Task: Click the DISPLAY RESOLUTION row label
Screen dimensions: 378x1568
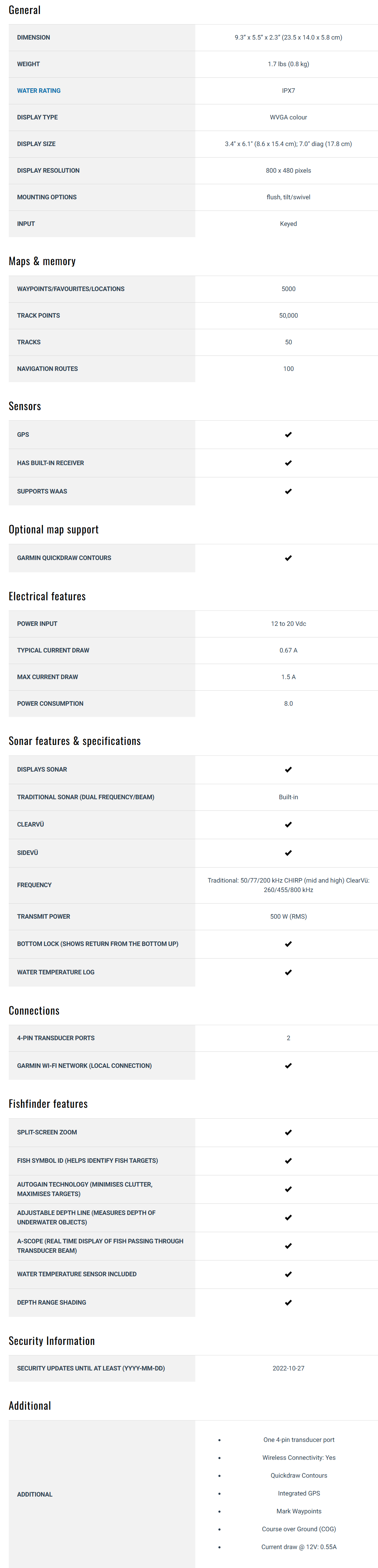Action: [x=48, y=171]
